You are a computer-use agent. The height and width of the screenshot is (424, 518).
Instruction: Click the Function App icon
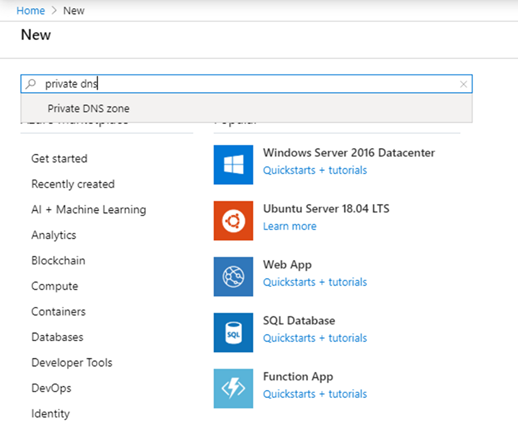coord(233,389)
